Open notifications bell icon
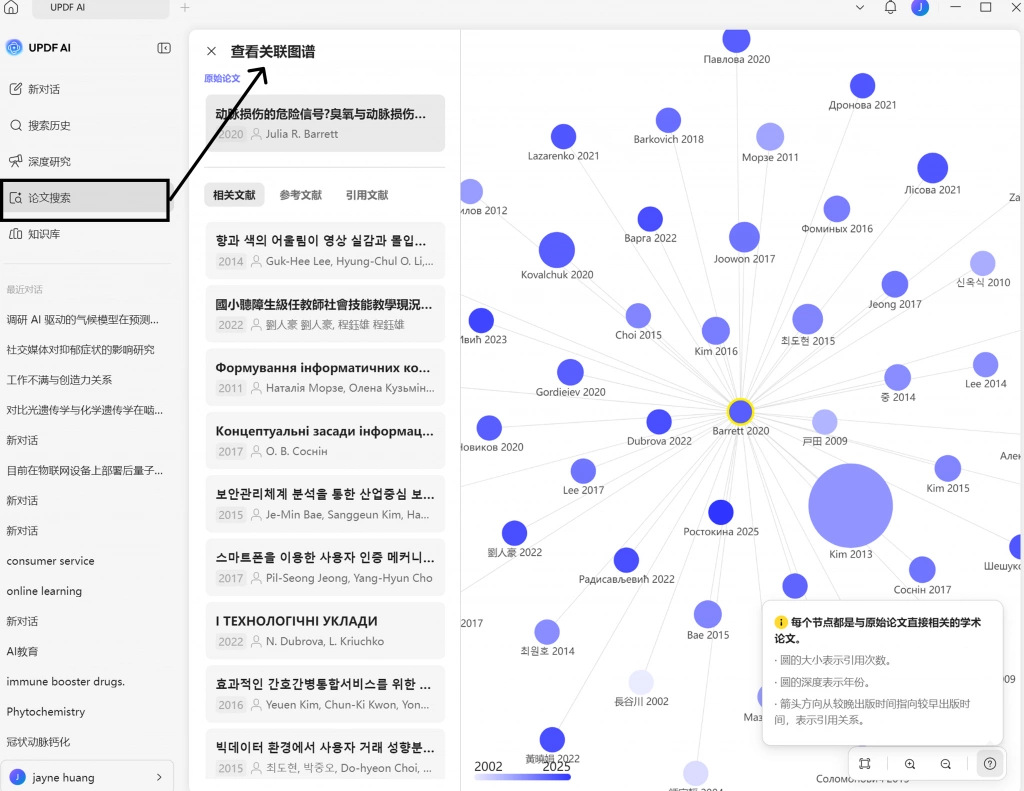1024x791 pixels. coord(890,8)
